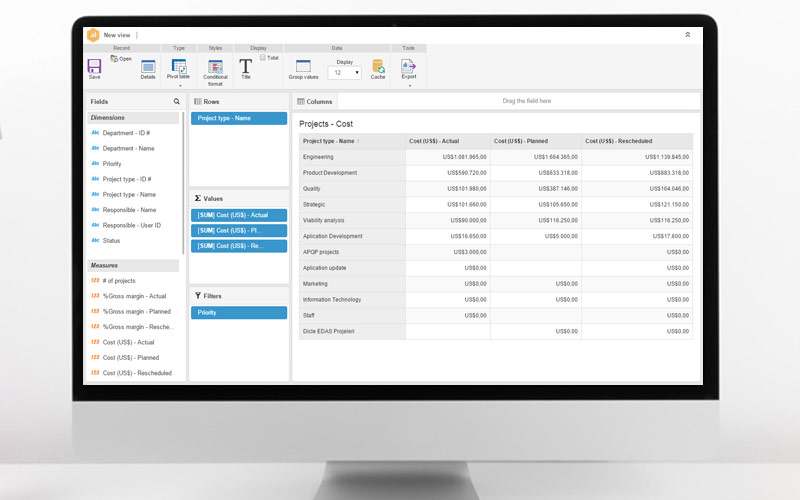Click the Project type - Name row chip
This screenshot has height=500, width=800.
click(x=239, y=118)
